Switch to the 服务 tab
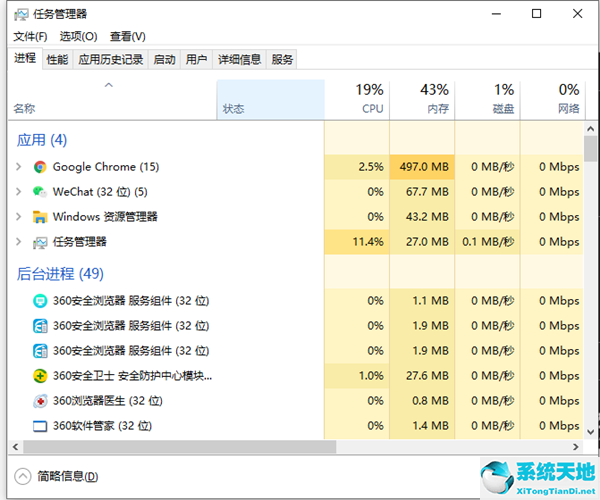Viewport: 600px width, 500px height. pos(282,60)
